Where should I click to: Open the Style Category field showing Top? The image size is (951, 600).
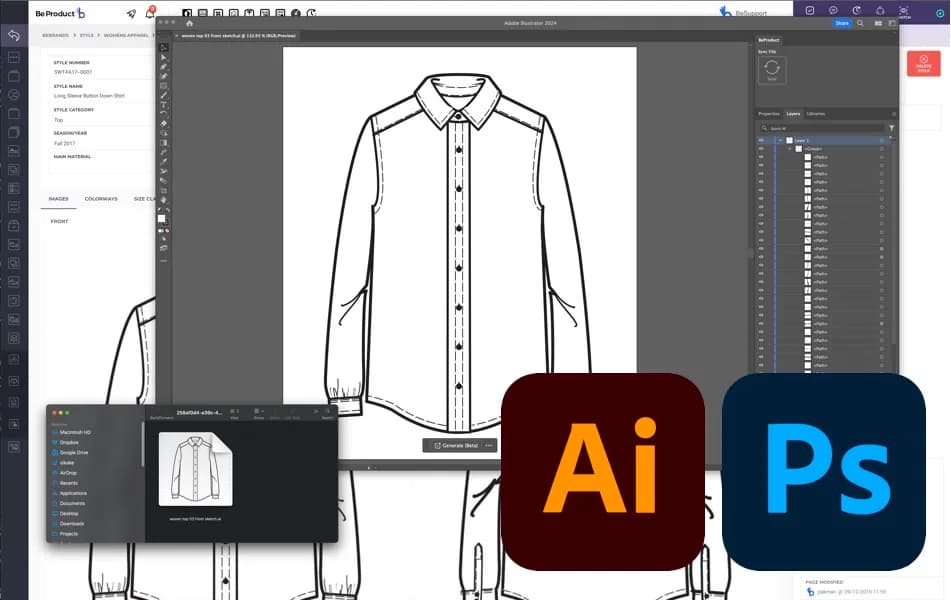101,120
